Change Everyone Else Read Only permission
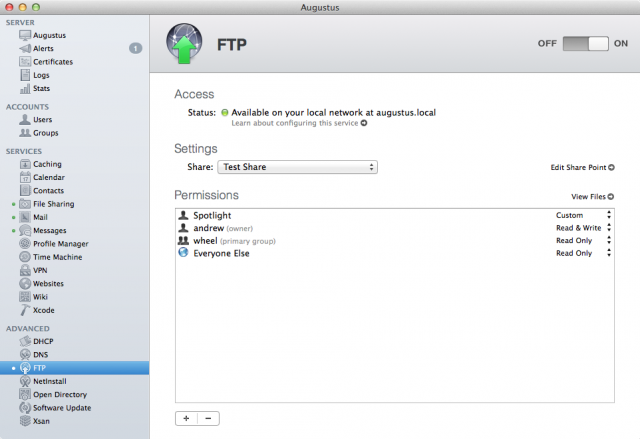 (x=584, y=253)
